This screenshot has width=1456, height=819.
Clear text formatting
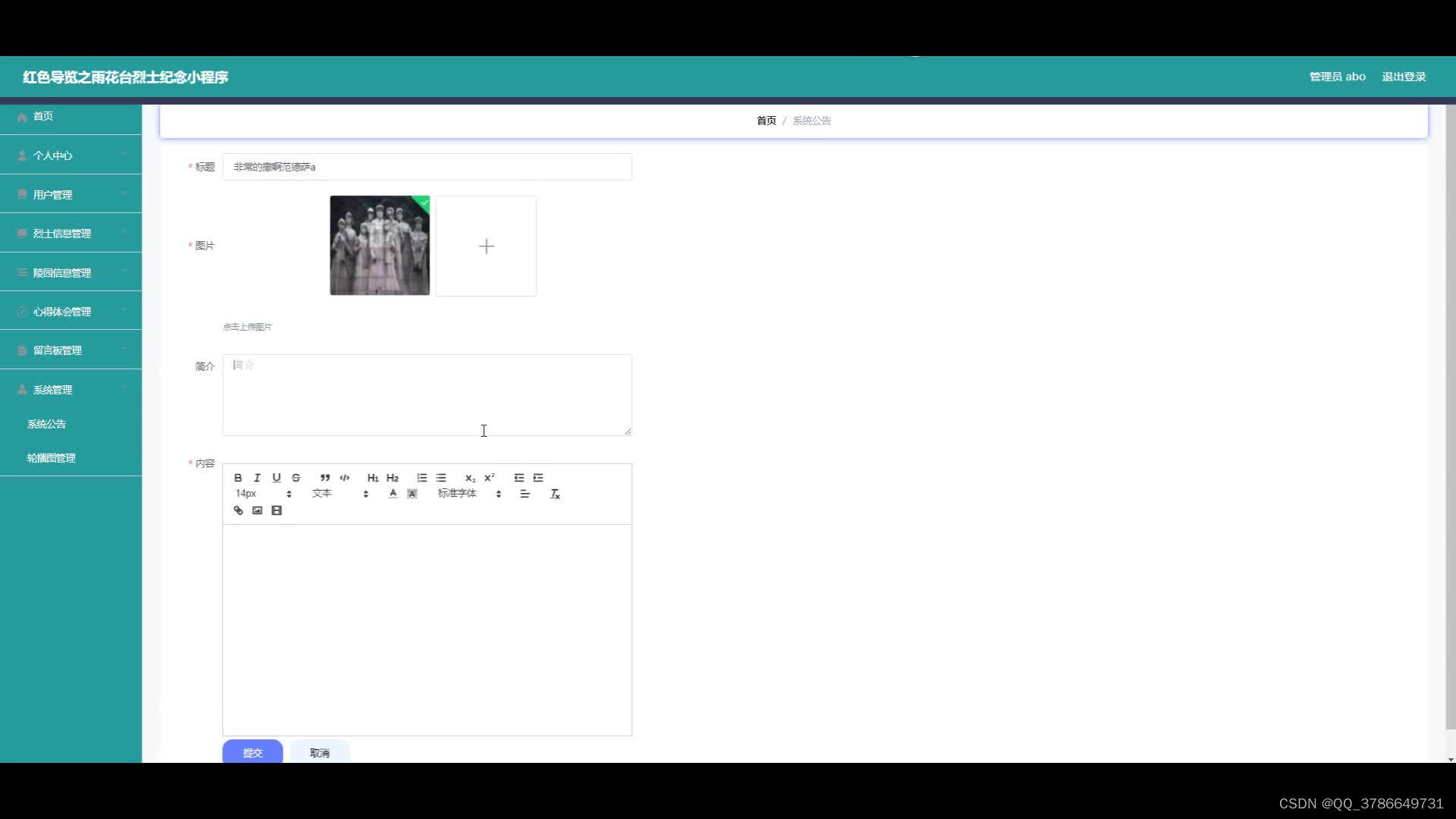(554, 494)
